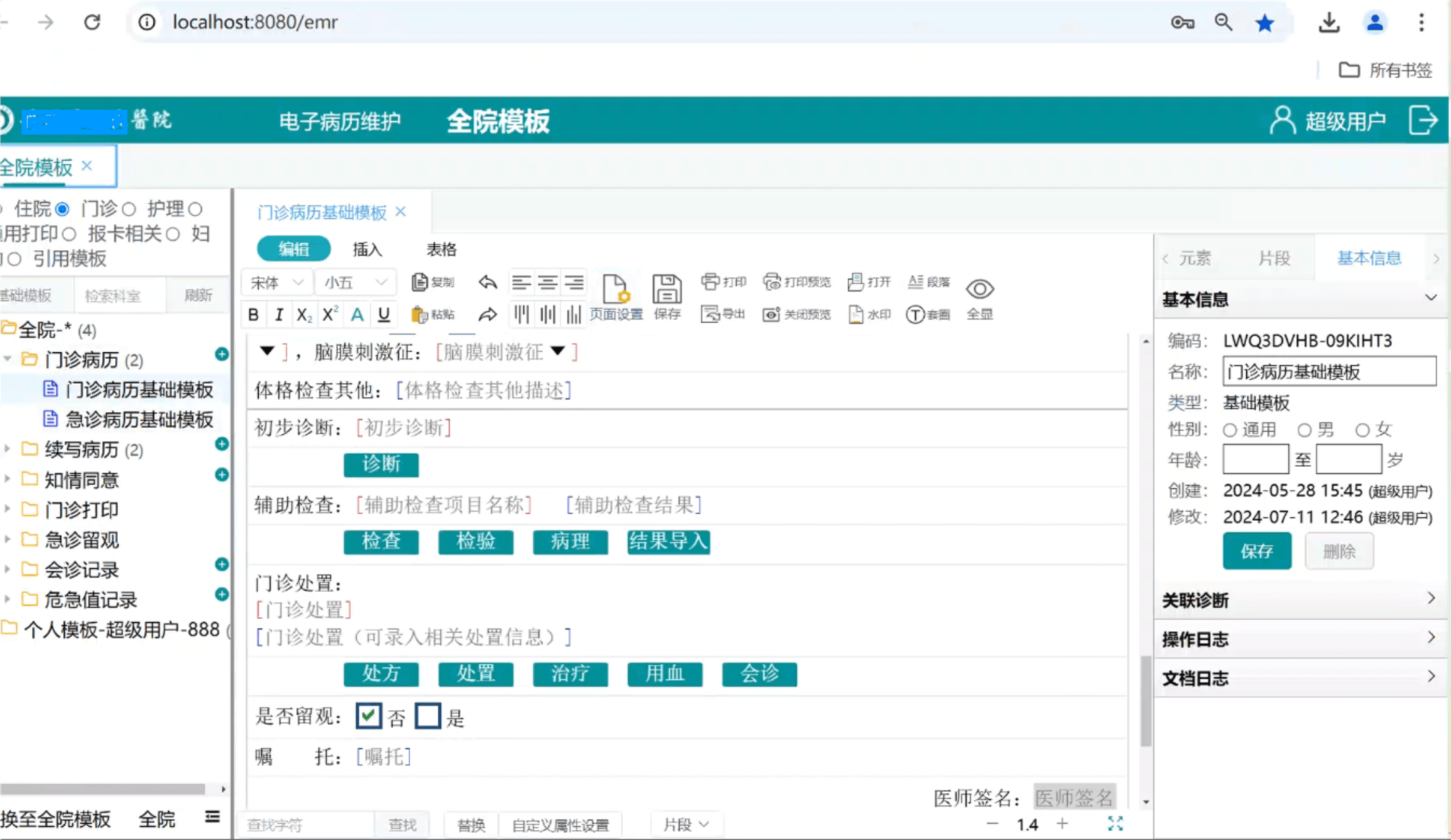
Task: Click the plus icon beside 会诊记录 folder
Action: coord(222,564)
